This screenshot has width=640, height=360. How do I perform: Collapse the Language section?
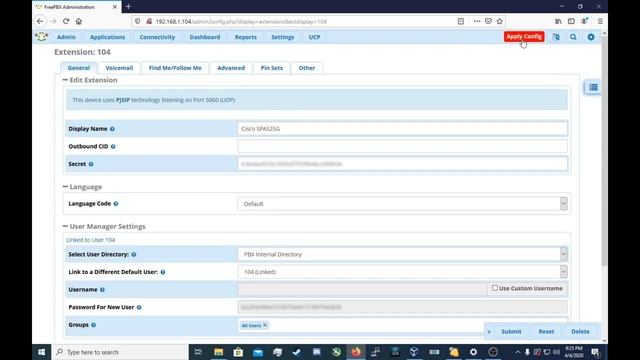pyautogui.click(x=65, y=187)
